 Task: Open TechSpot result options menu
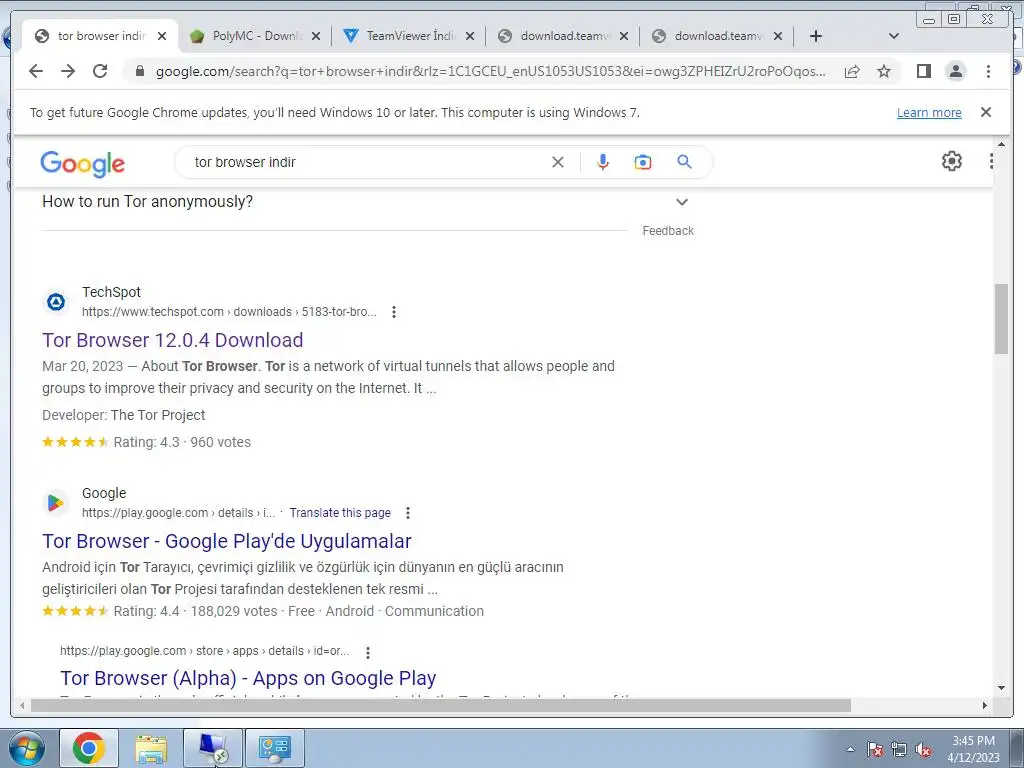[394, 312]
